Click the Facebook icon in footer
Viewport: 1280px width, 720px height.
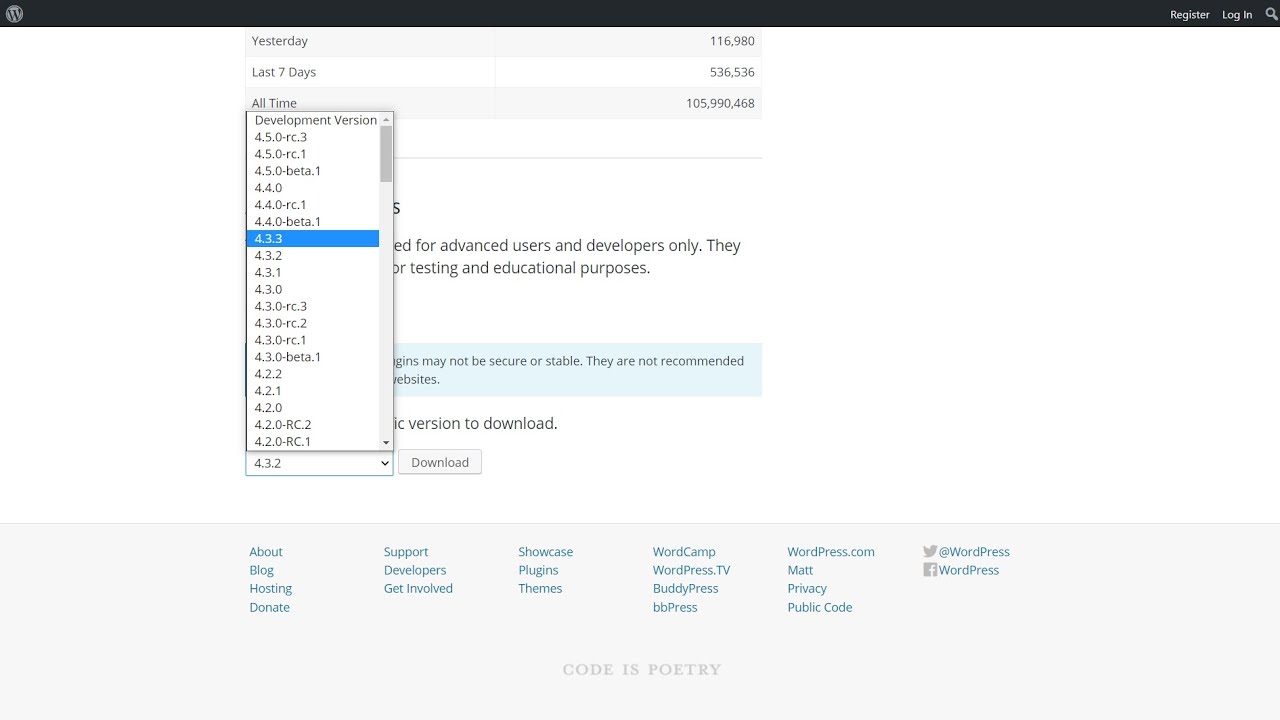coord(930,570)
